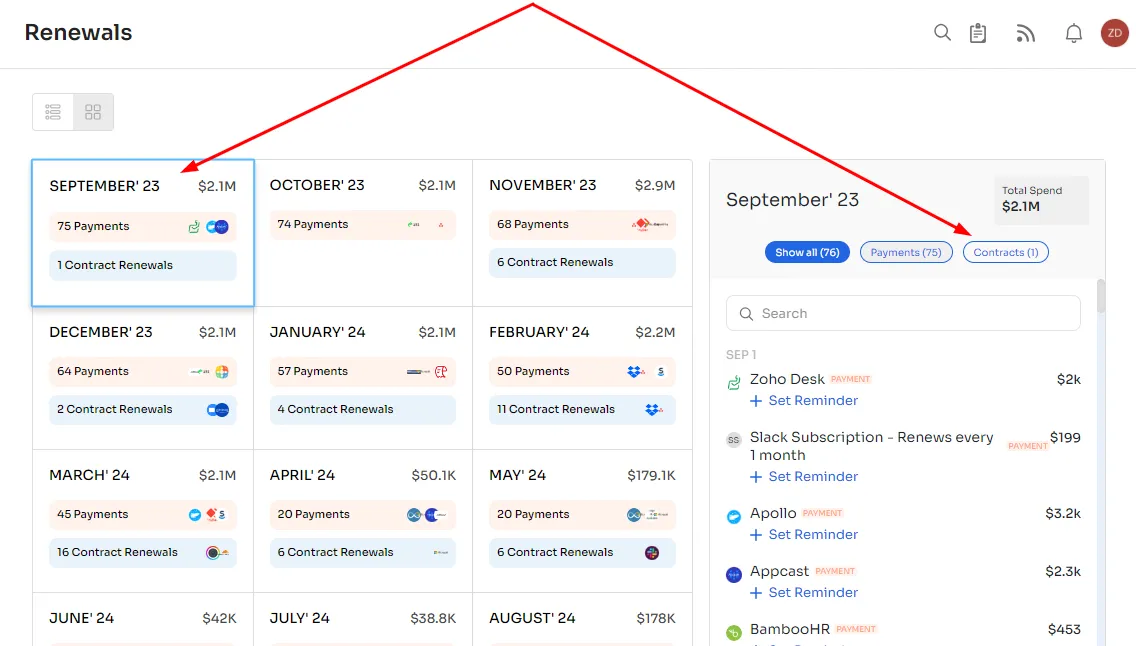Screen dimensions: 1136x646
Task: Open the RSS feed icon
Action: coord(1025,33)
